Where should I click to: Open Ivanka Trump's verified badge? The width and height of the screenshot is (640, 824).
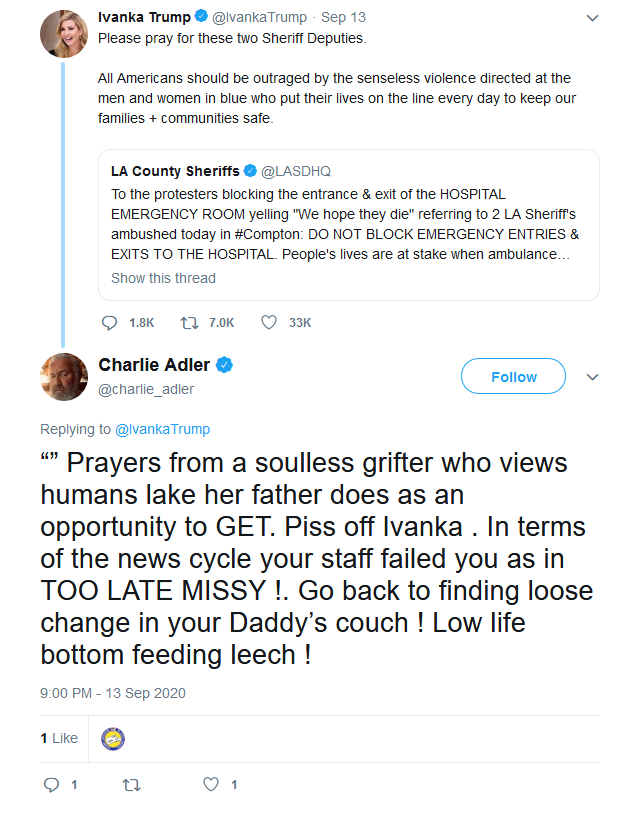(201, 16)
